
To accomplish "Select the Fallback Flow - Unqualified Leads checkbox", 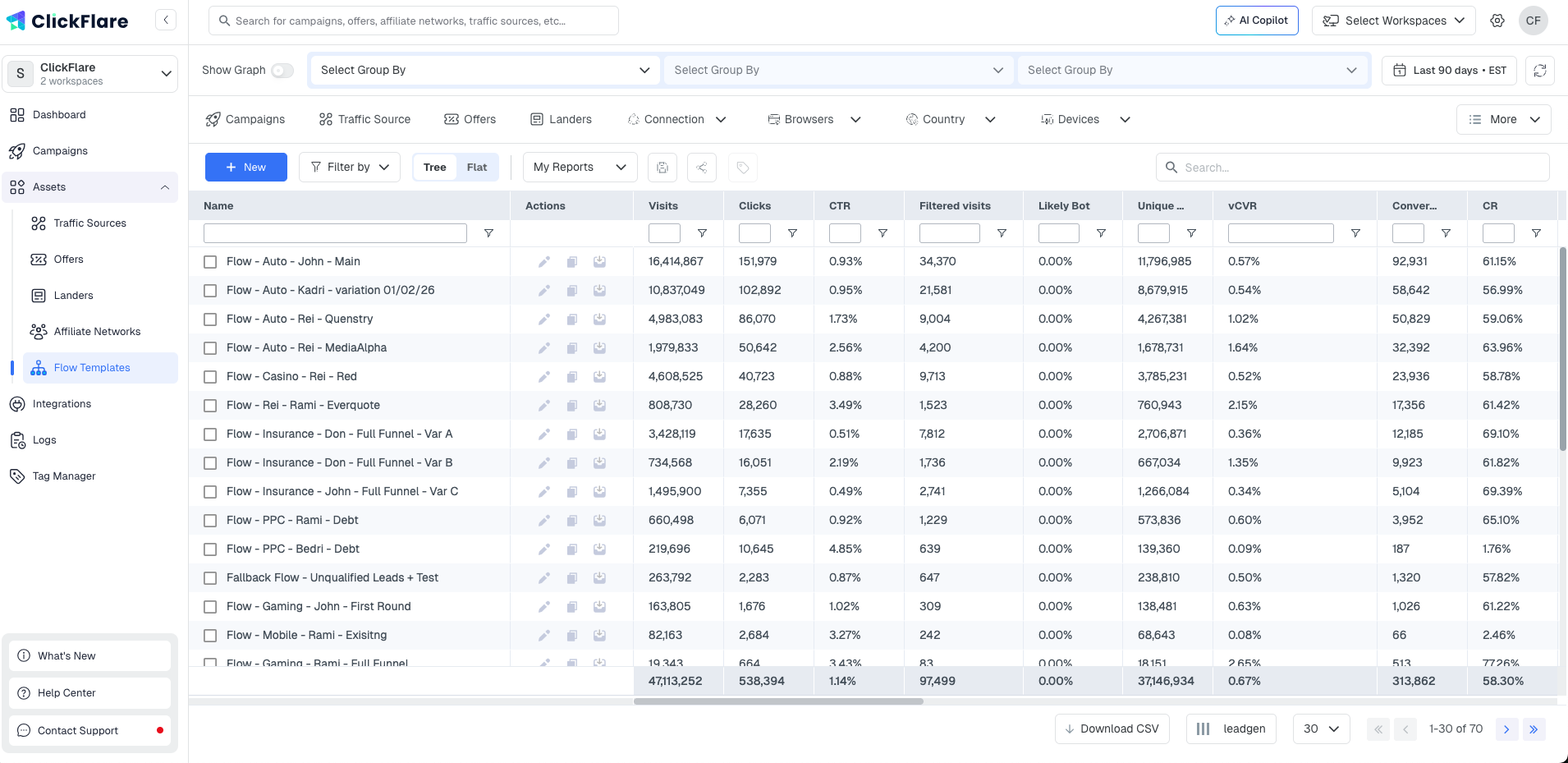I will [210, 578].
